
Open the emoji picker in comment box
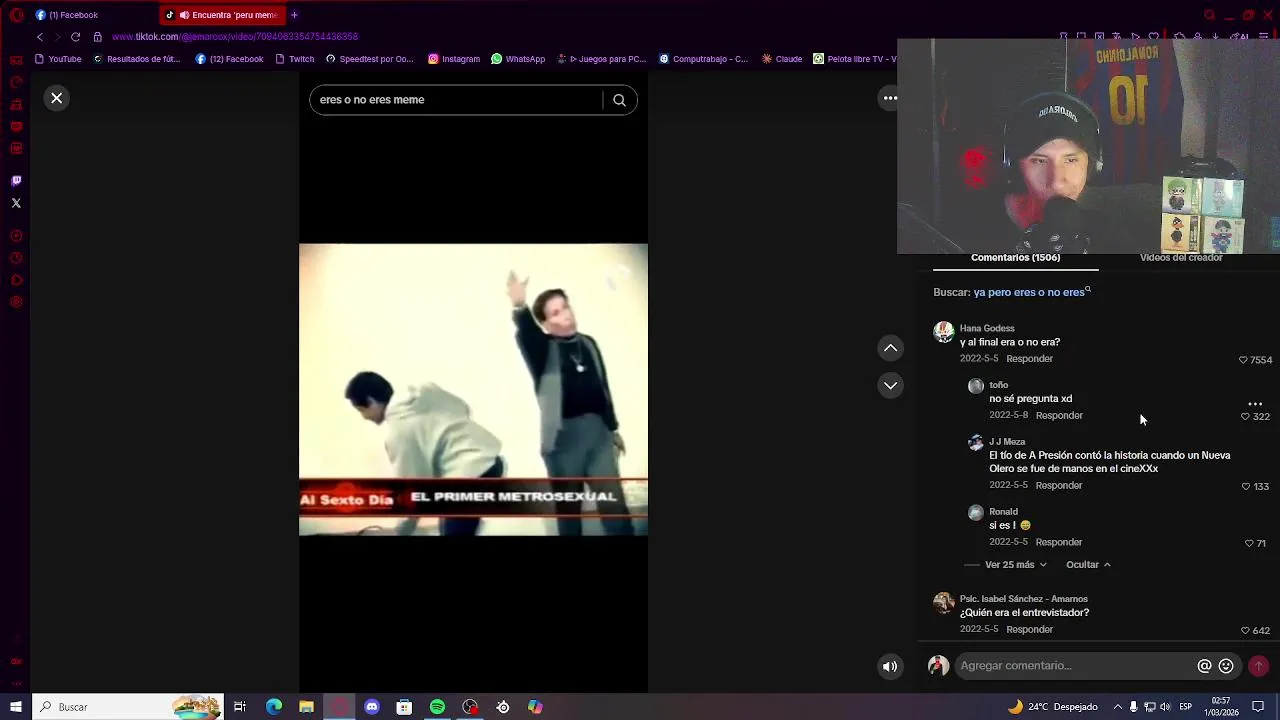1226,666
